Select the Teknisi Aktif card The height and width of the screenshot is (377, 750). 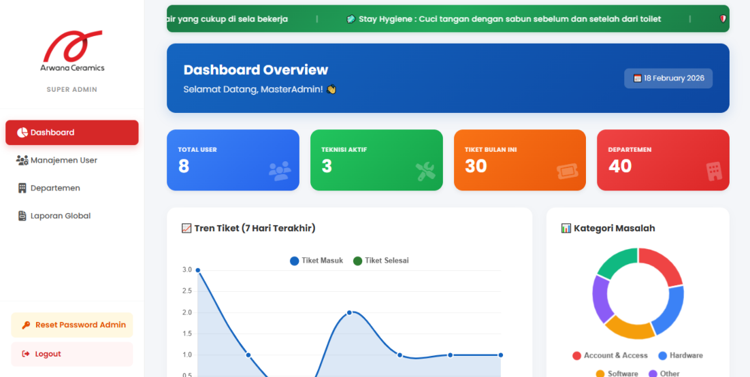tap(376, 160)
